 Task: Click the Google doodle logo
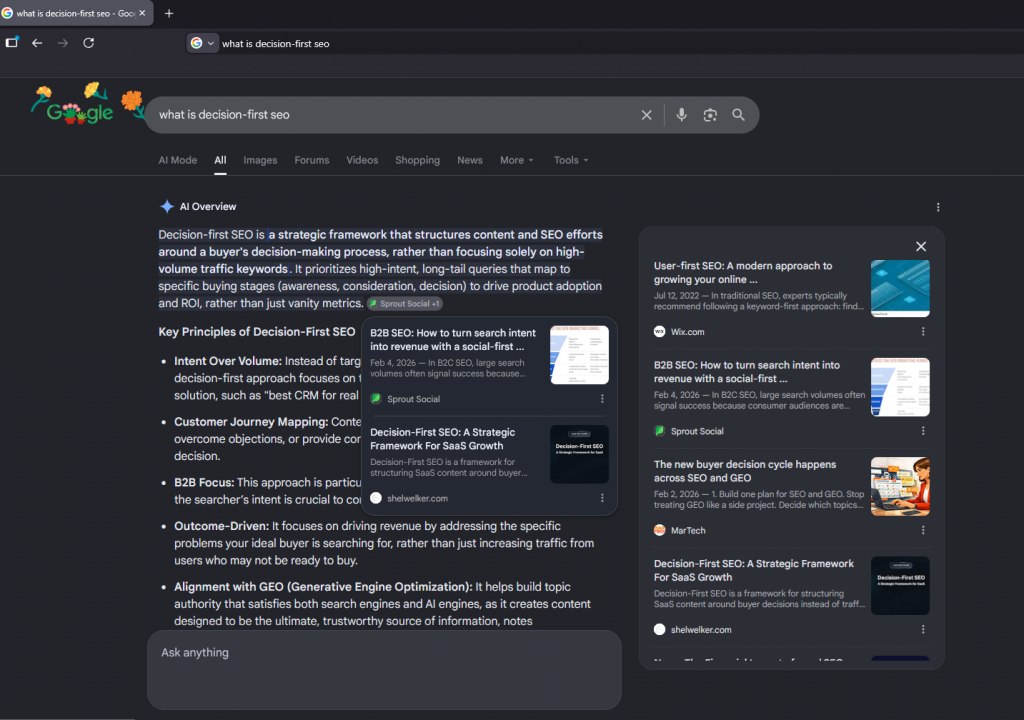(88, 105)
